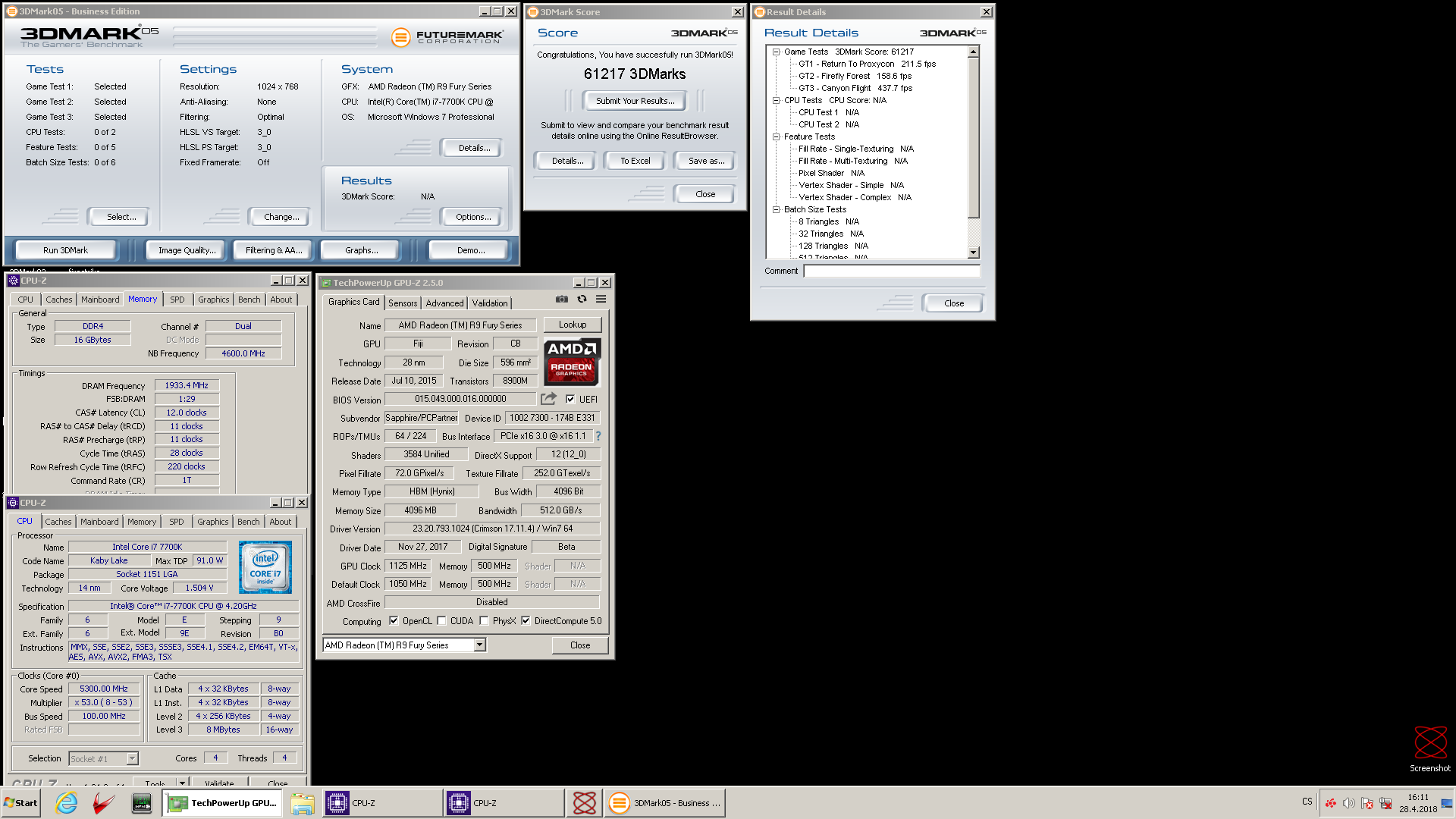Click the GPU-Z Lookup button
The height and width of the screenshot is (819, 1456).
pyautogui.click(x=573, y=325)
